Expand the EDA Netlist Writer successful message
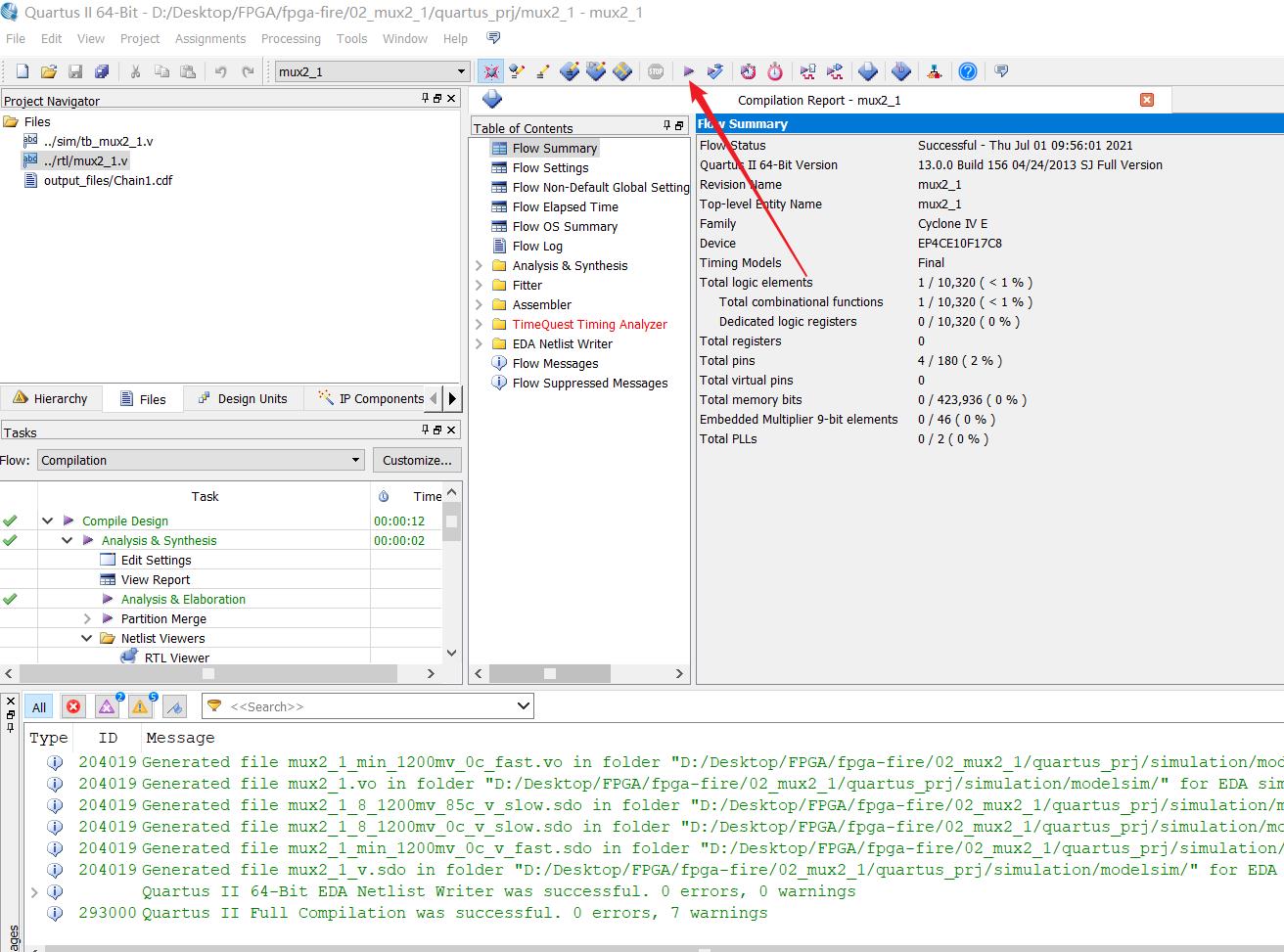Viewport: 1284px width, 952px height. click(35, 891)
